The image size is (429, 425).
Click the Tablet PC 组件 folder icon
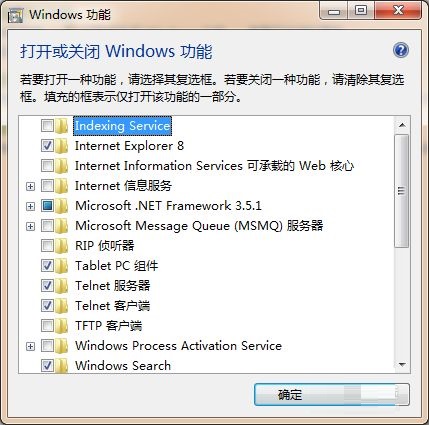point(62,266)
